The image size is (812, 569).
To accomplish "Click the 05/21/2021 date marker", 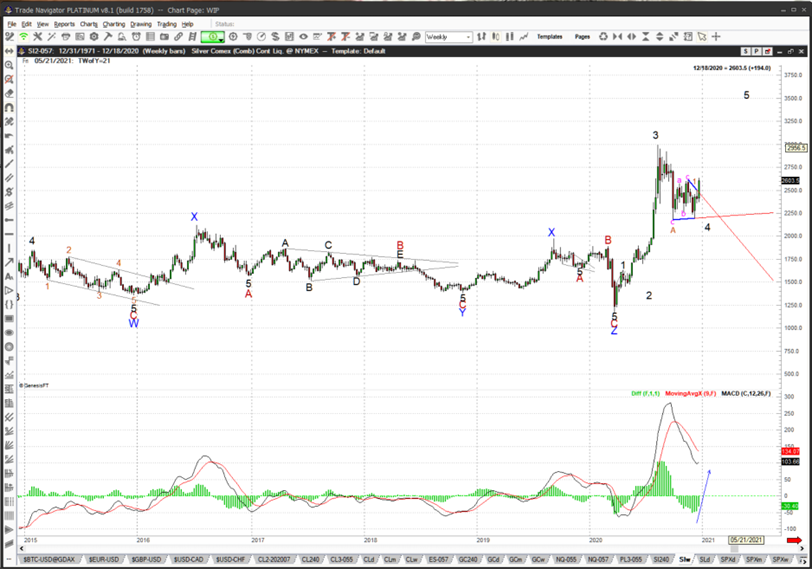I will click(x=746, y=540).
